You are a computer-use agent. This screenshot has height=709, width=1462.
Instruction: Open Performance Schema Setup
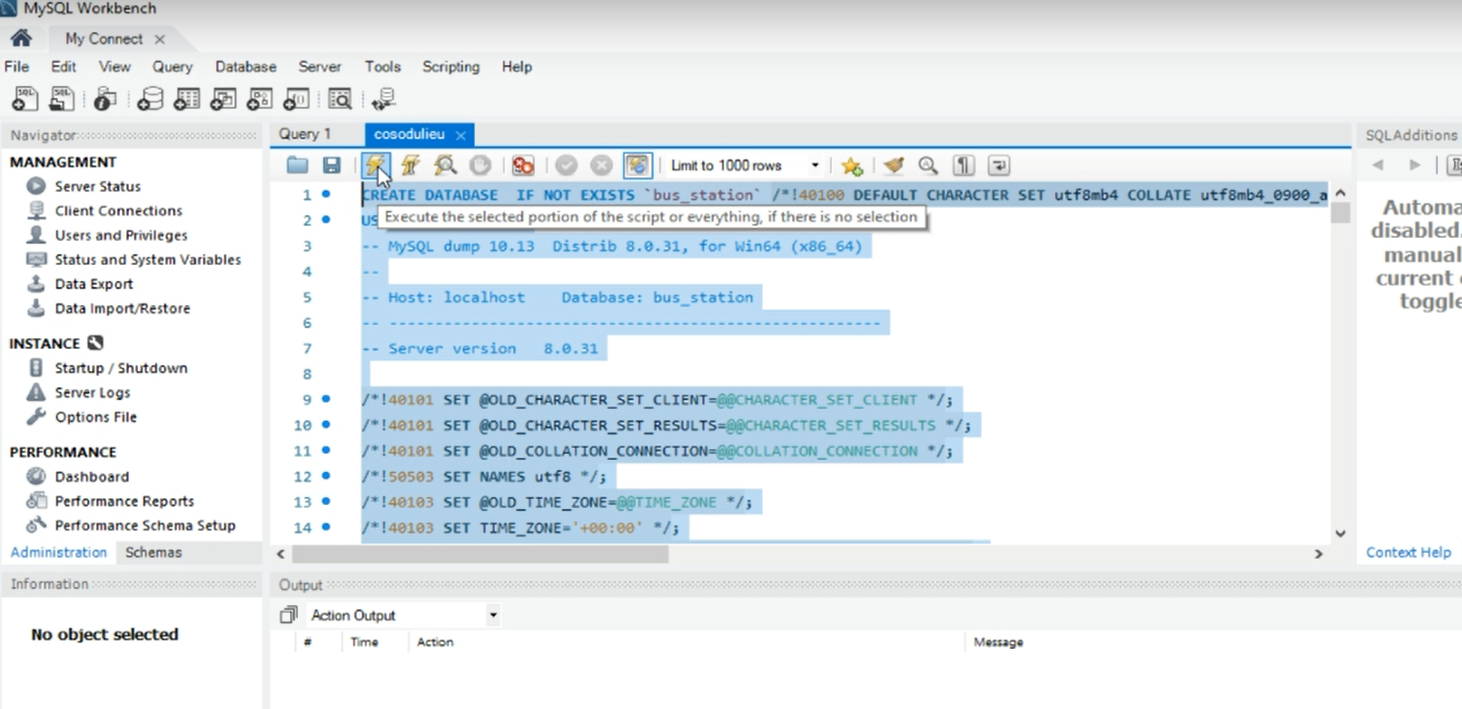[x=145, y=525]
